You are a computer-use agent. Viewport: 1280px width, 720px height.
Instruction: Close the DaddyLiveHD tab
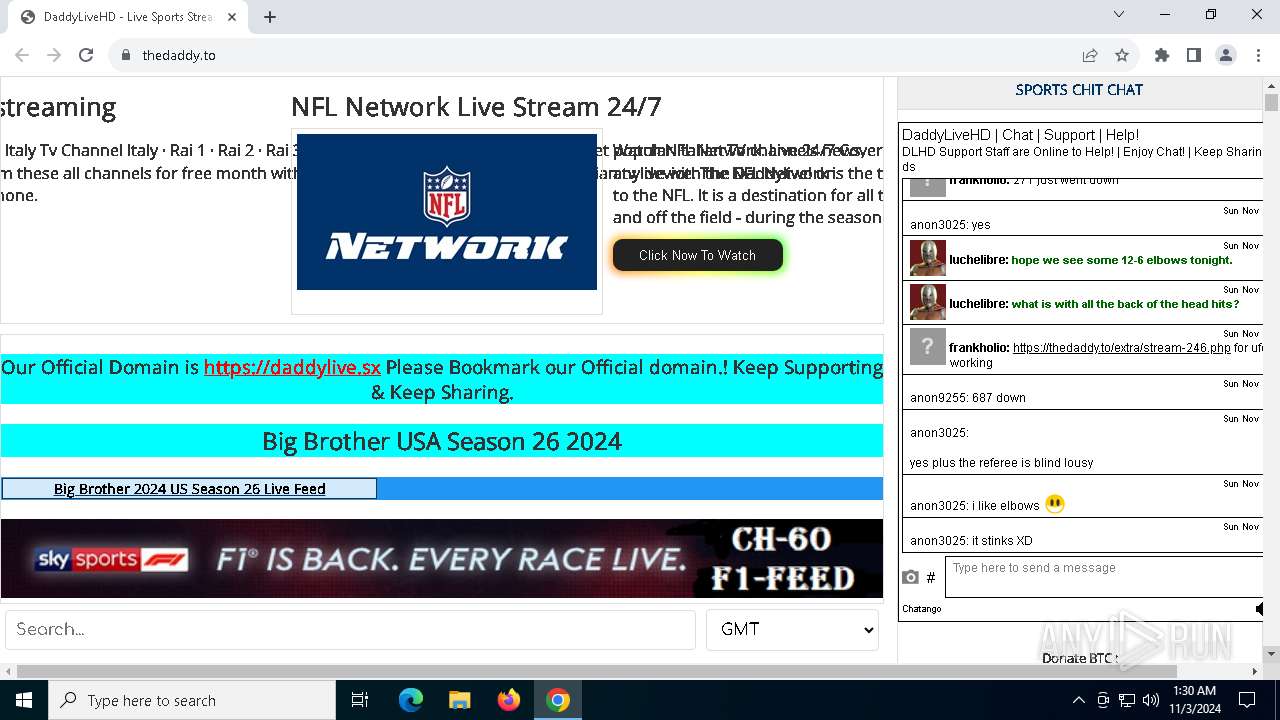pyautogui.click(x=232, y=17)
